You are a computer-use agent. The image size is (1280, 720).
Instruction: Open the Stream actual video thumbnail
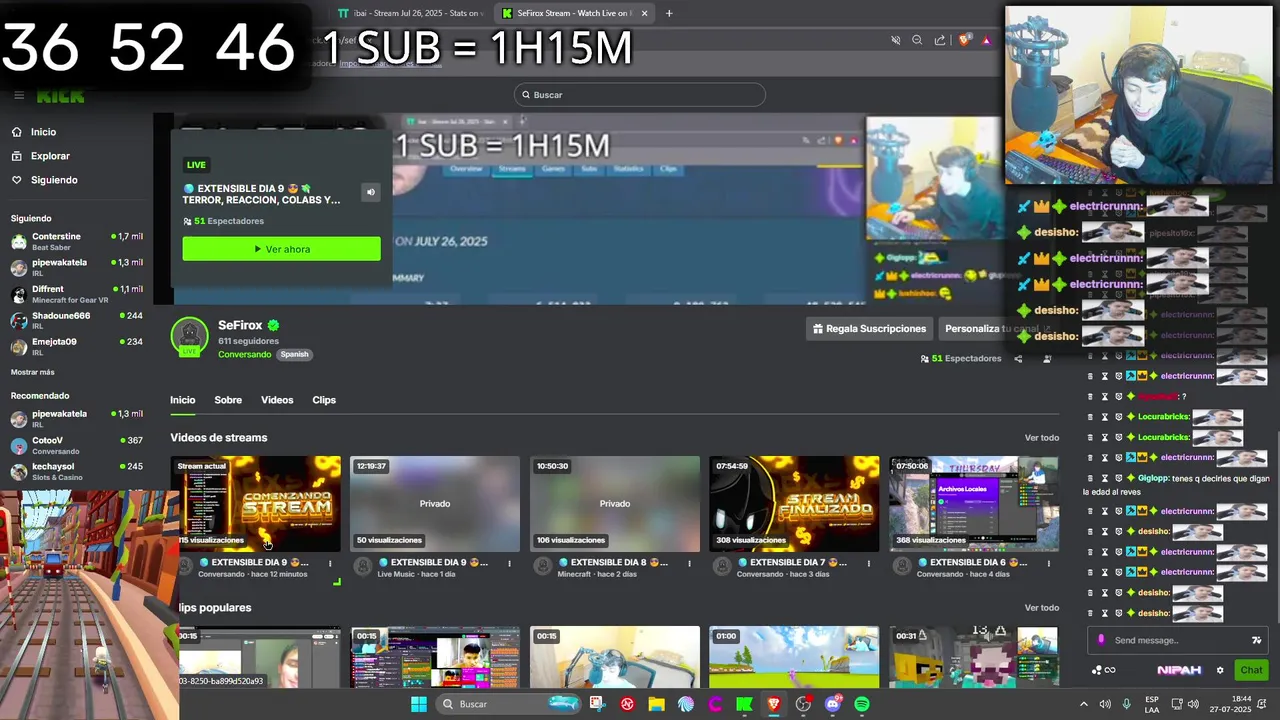256,504
